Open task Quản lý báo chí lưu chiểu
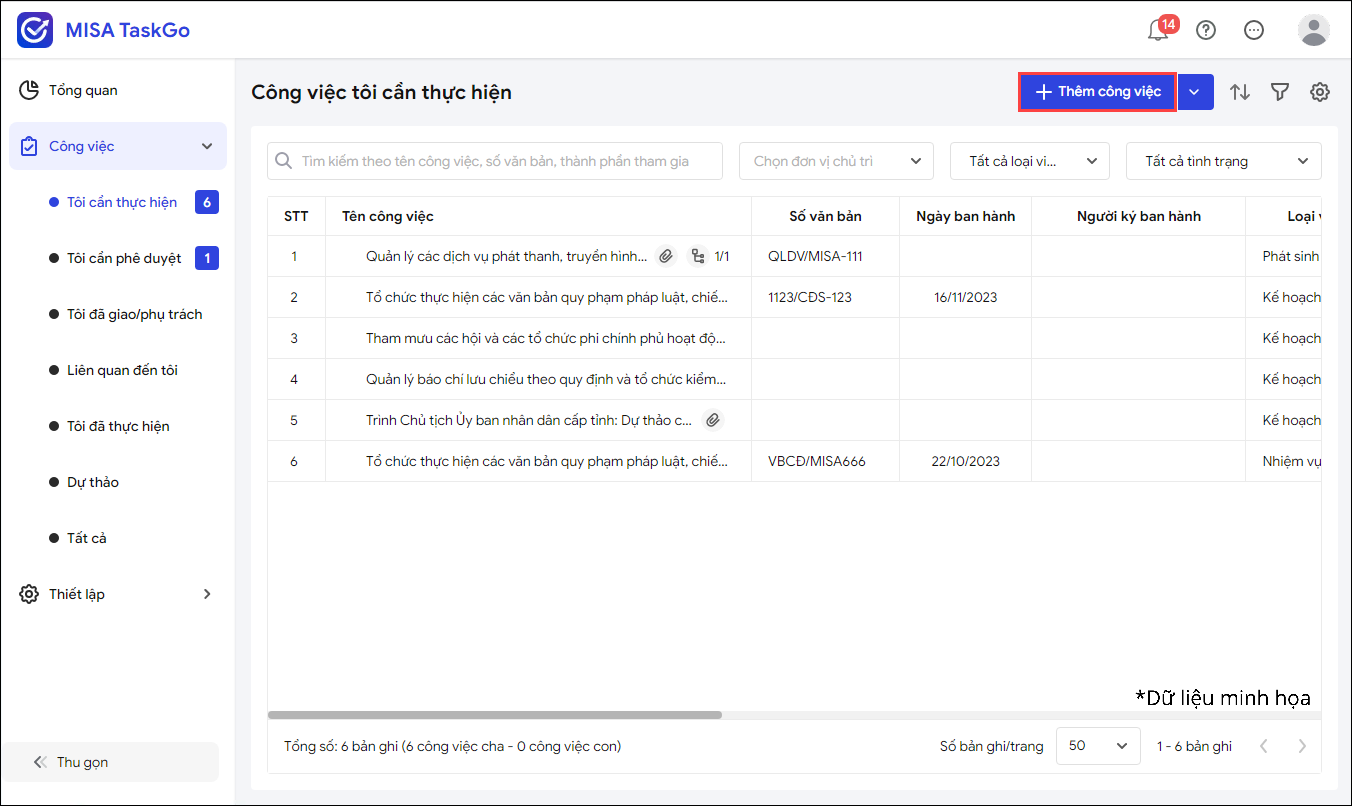 coord(547,379)
